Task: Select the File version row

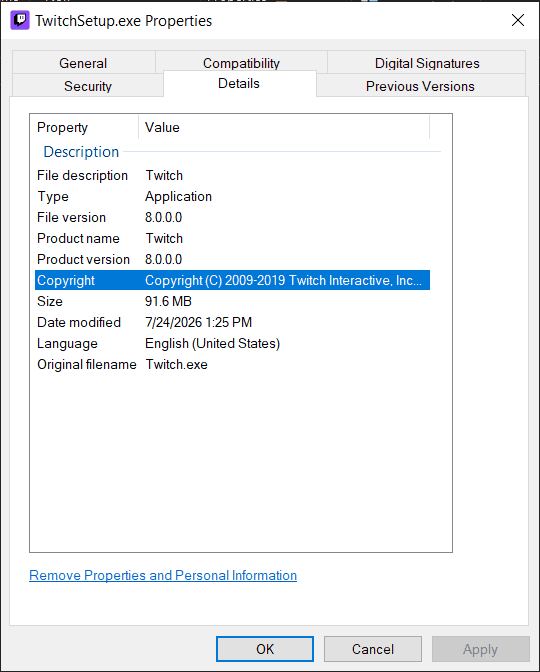Action: coord(232,217)
